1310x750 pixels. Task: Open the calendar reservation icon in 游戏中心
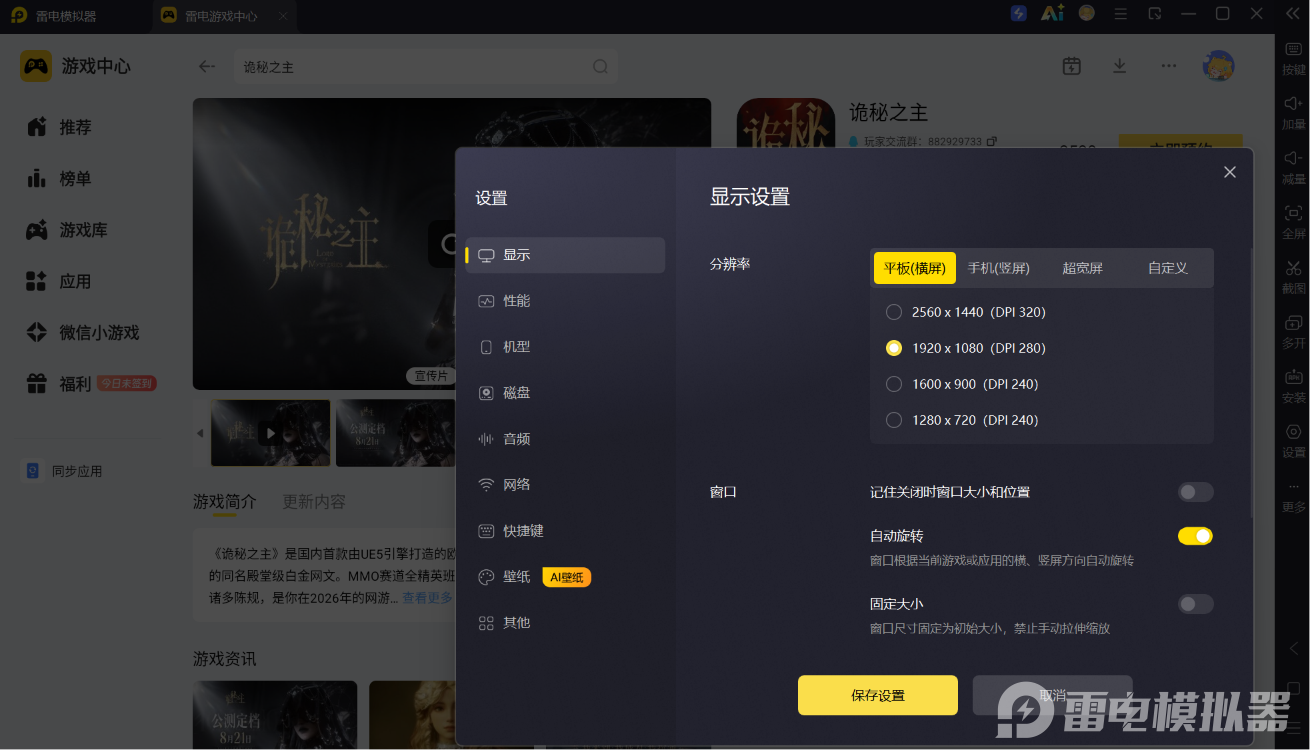tap(1071, 66)
